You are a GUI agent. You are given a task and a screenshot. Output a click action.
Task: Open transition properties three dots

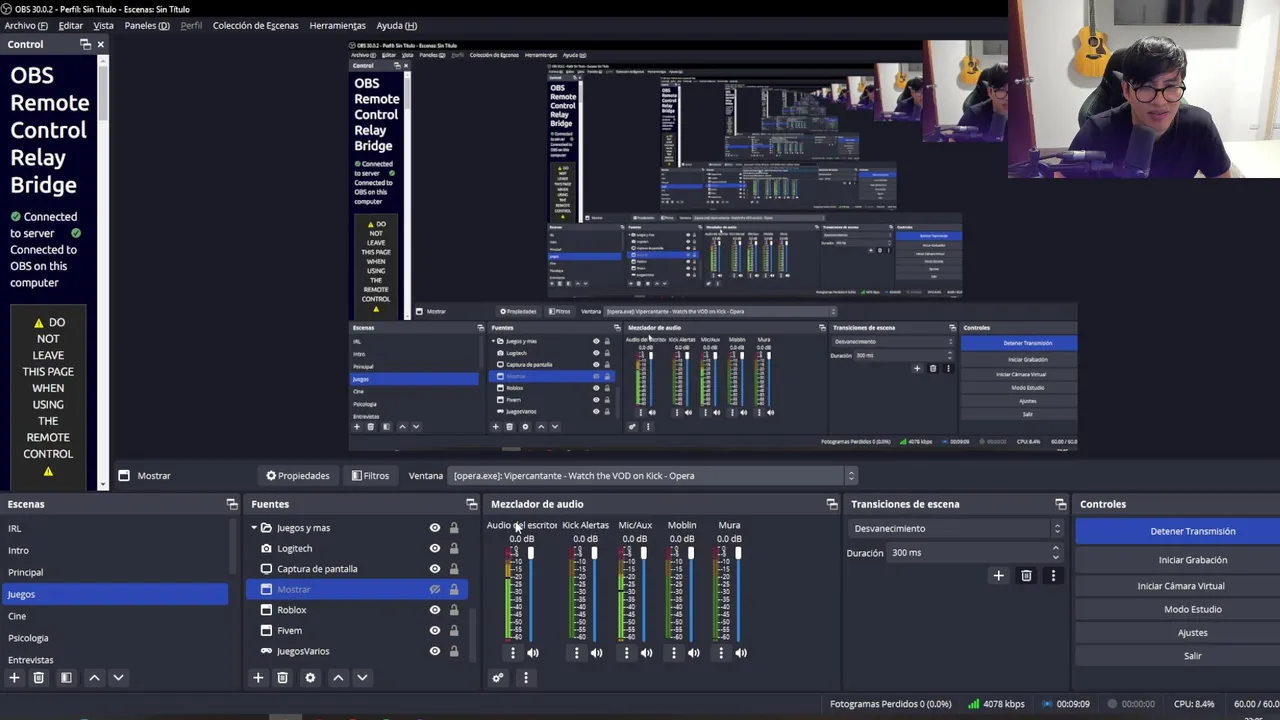(1053, 576)
